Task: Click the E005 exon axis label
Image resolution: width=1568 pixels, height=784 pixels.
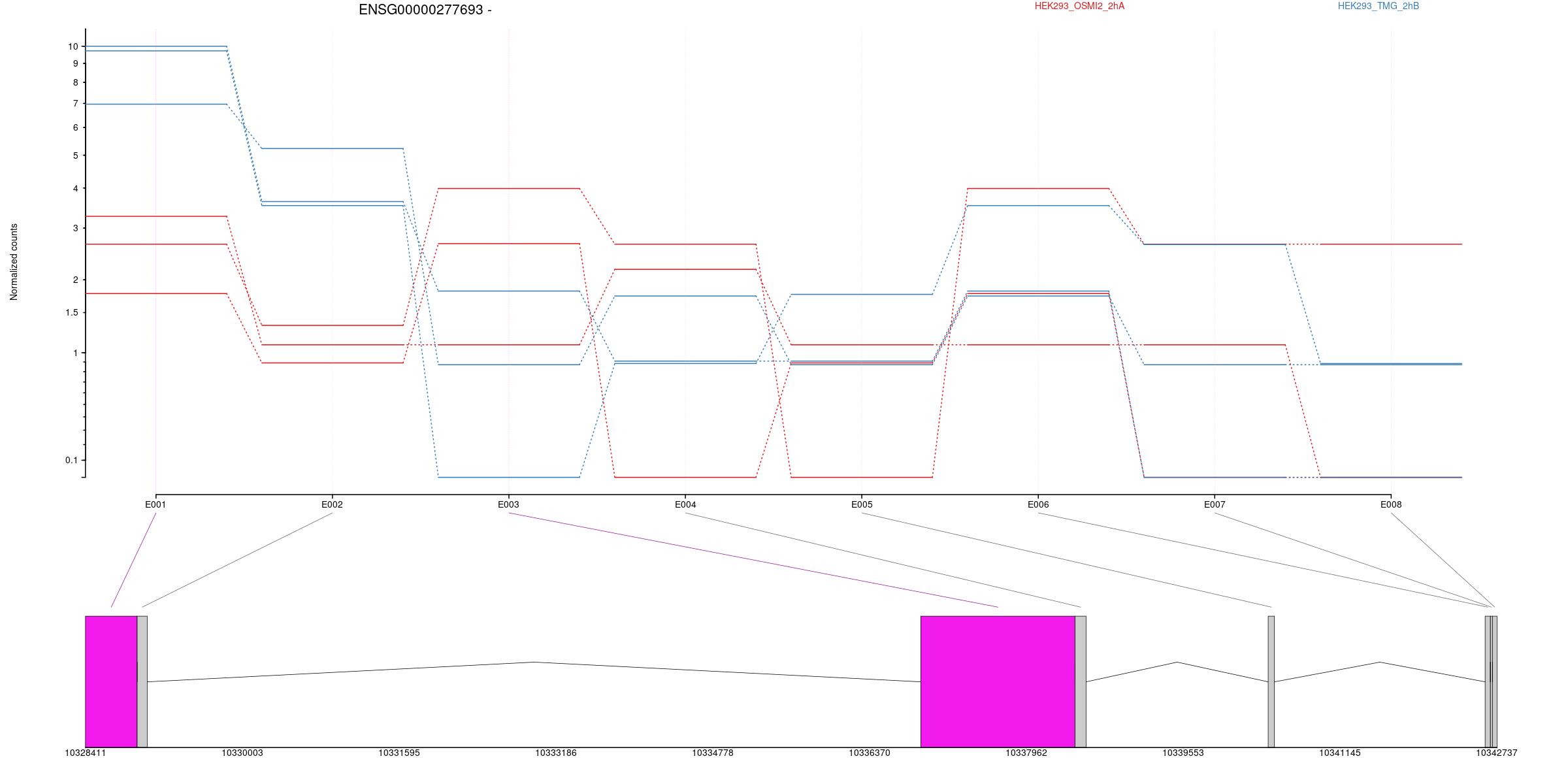Action: pos(862,504)
